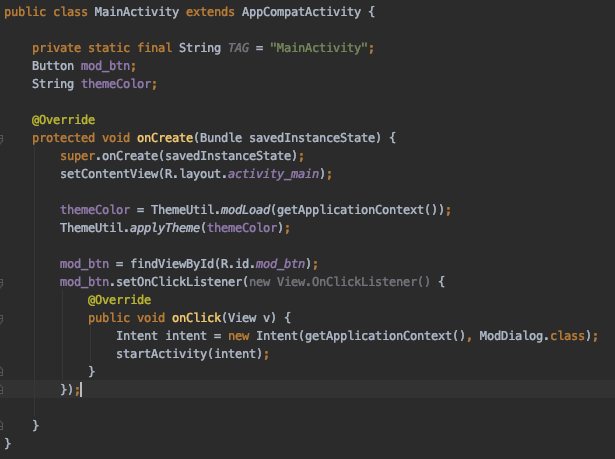Viewport: 615px width, 459px height.
Task: Click the ModDialog class reference
Action: (511, 336)
